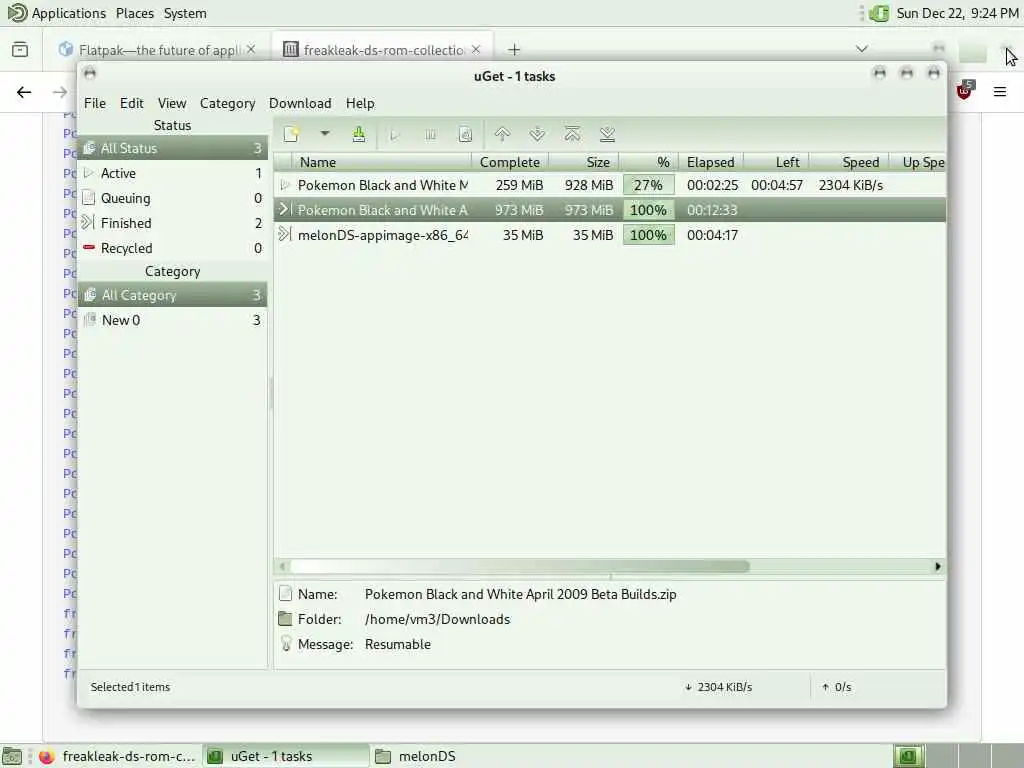Open the browser list-all-tabs chevron

(862, 49)
